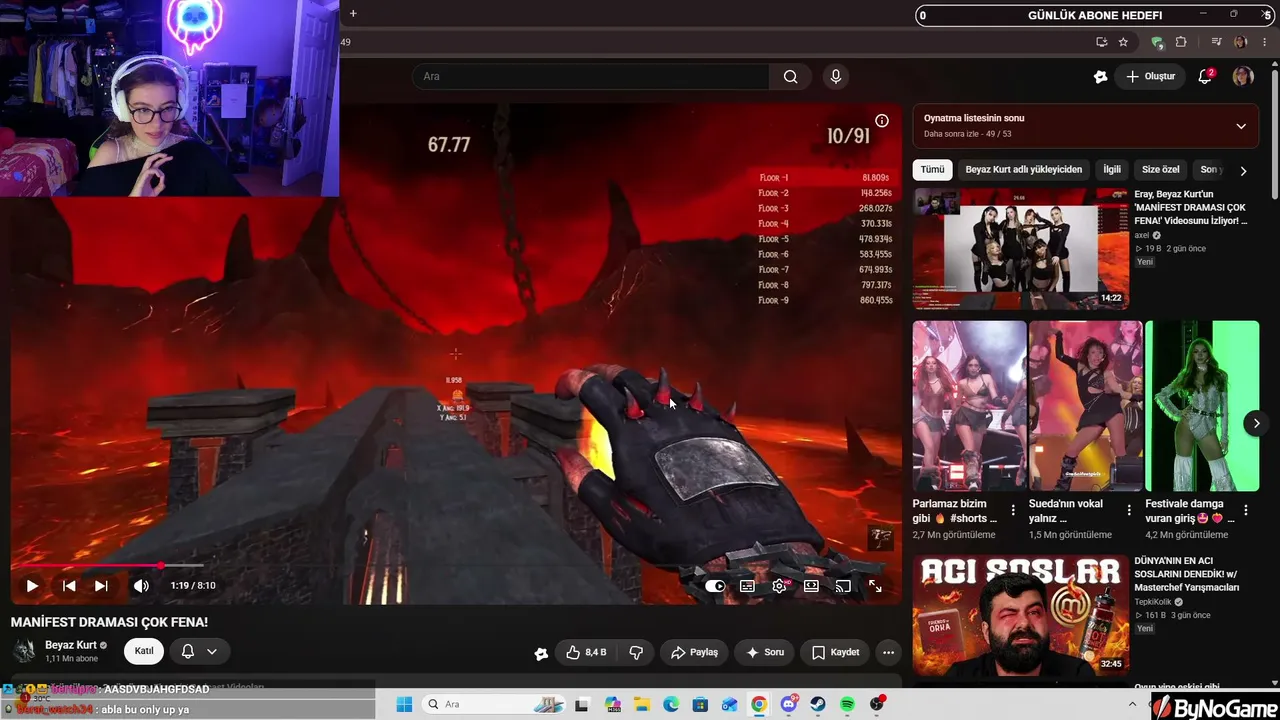Viewport: 1280px width, 720px height.
Task: Select the 'İlgili' filter chip
Action: pyautogui.click(x=1112, y=170)
